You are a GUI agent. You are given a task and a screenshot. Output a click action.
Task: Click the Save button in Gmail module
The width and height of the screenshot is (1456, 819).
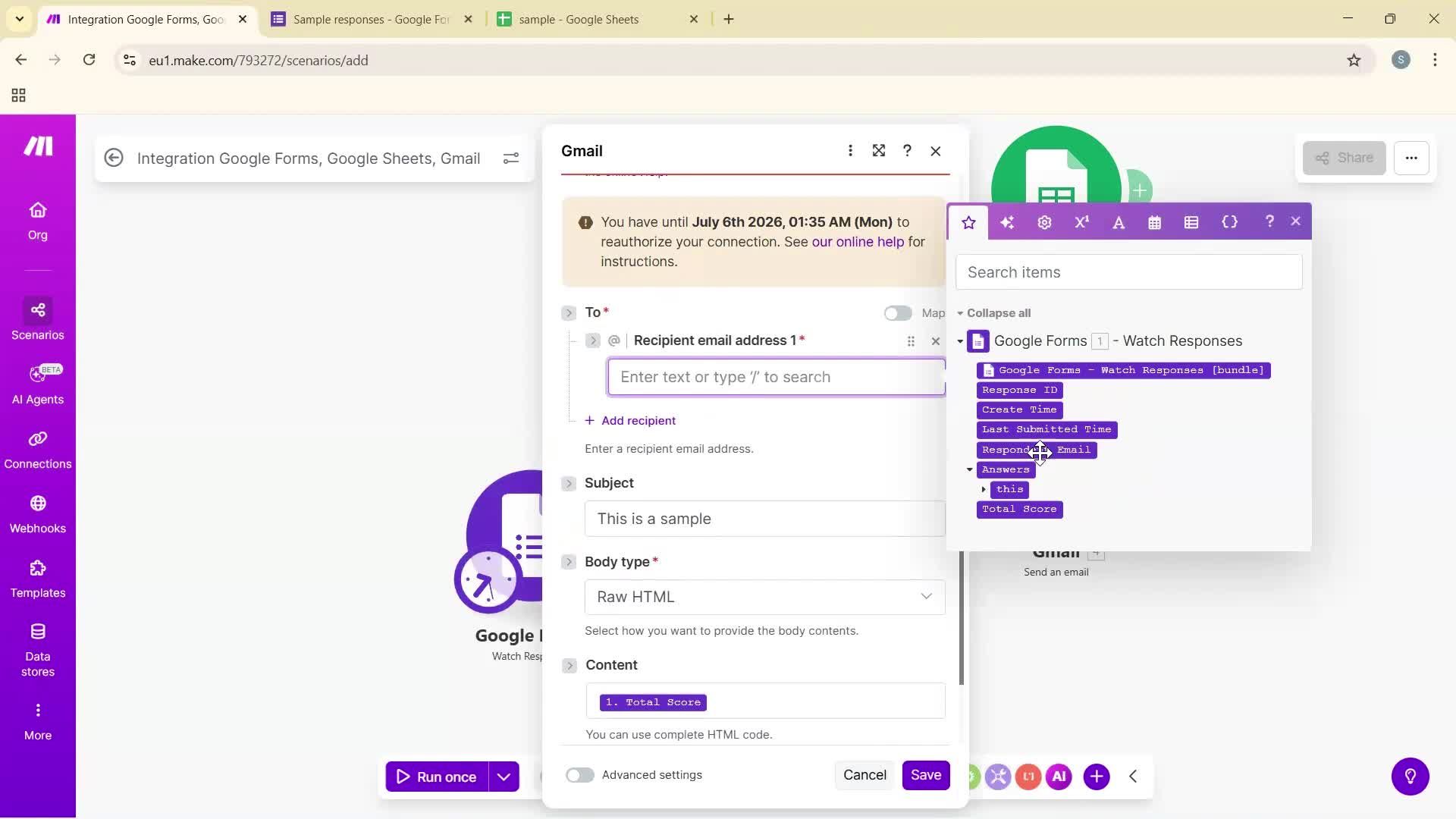(x=926, y=775)
